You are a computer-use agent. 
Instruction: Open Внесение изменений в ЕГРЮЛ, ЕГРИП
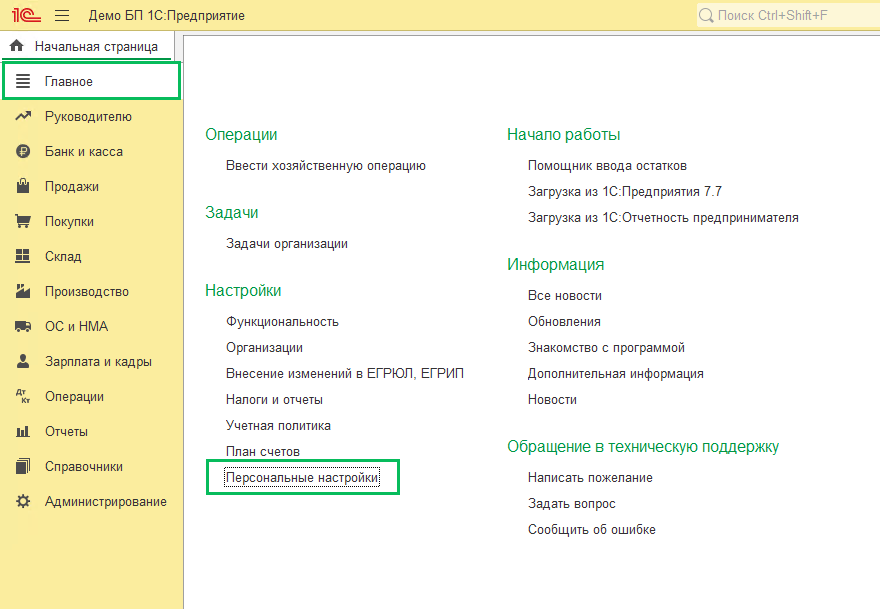tap(345, 373)
